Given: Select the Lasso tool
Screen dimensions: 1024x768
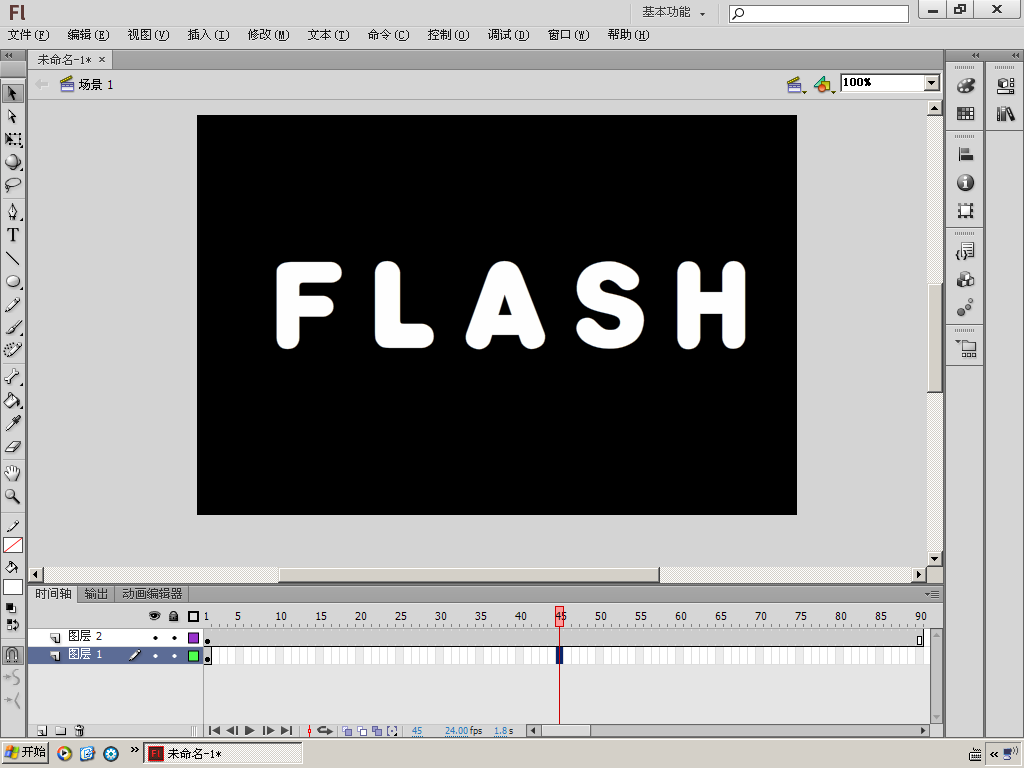Looking at the screenshot, I should coord(12,185).
